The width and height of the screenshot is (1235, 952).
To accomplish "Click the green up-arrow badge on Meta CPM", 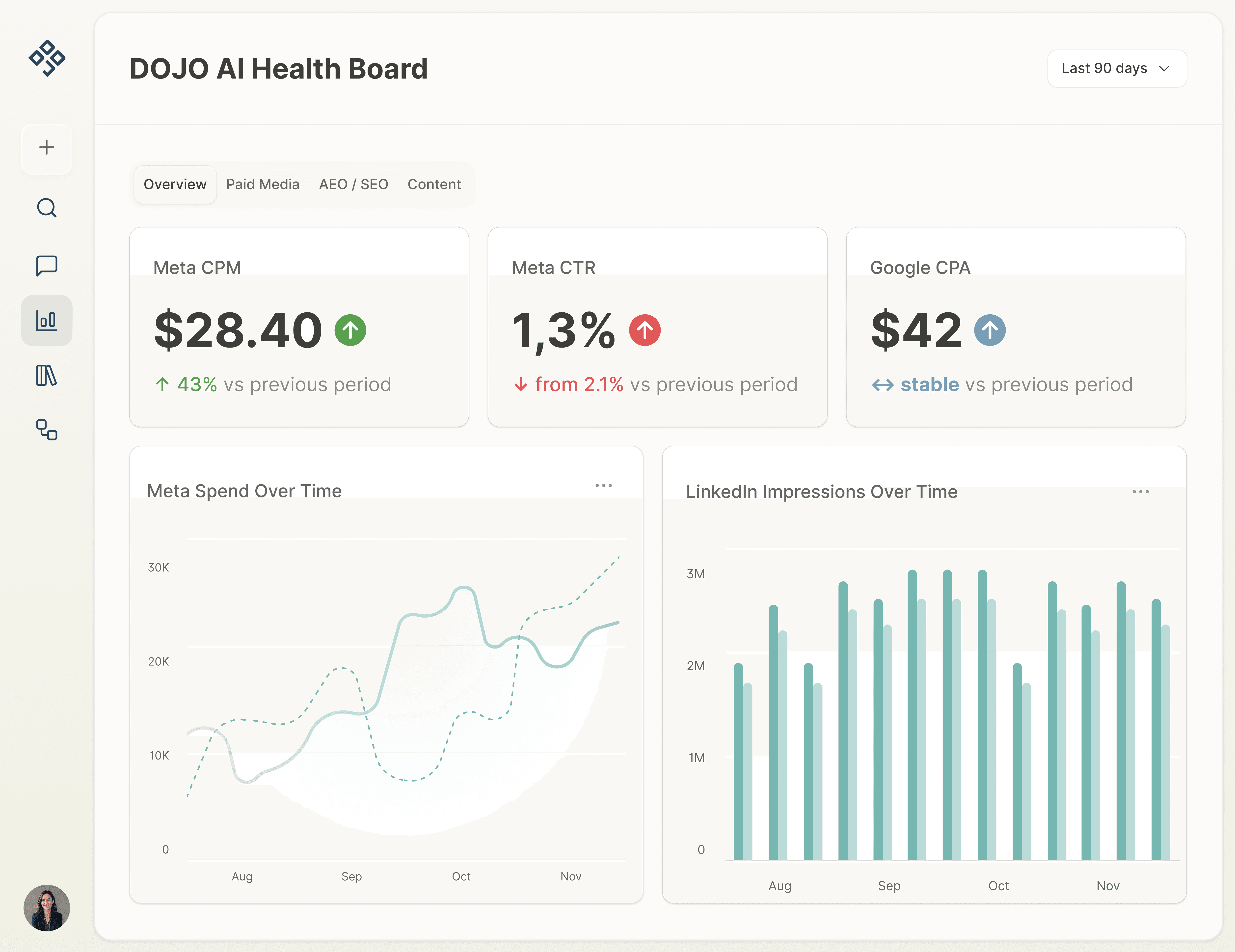I will (350, 330).
